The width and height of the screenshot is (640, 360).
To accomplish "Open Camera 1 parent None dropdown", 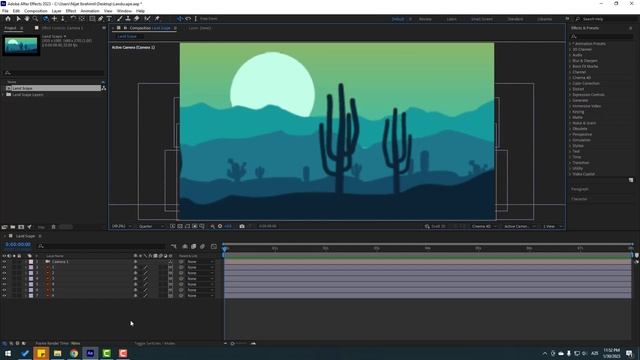I will tap(200, 262).
